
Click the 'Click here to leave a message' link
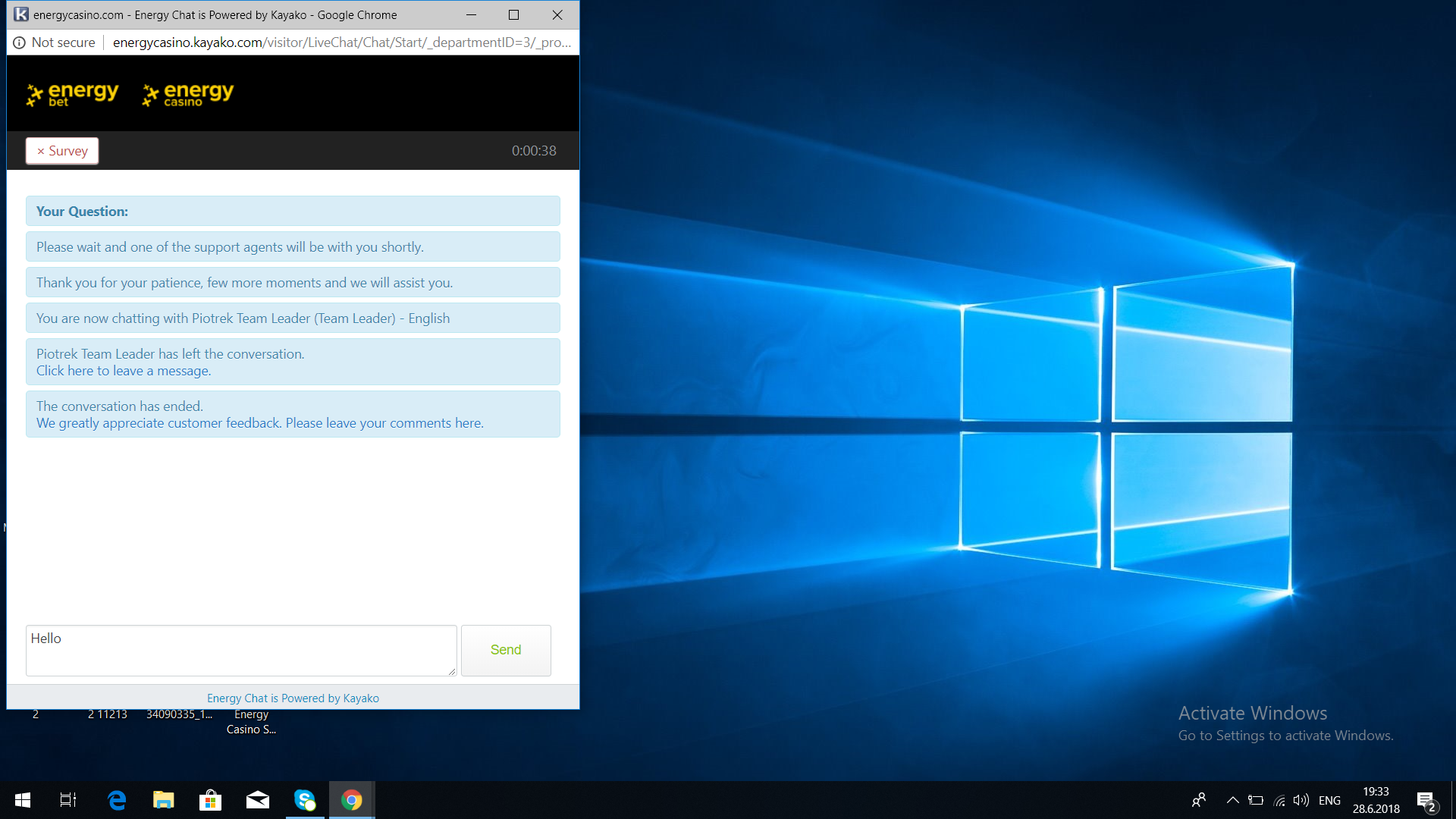124,371
